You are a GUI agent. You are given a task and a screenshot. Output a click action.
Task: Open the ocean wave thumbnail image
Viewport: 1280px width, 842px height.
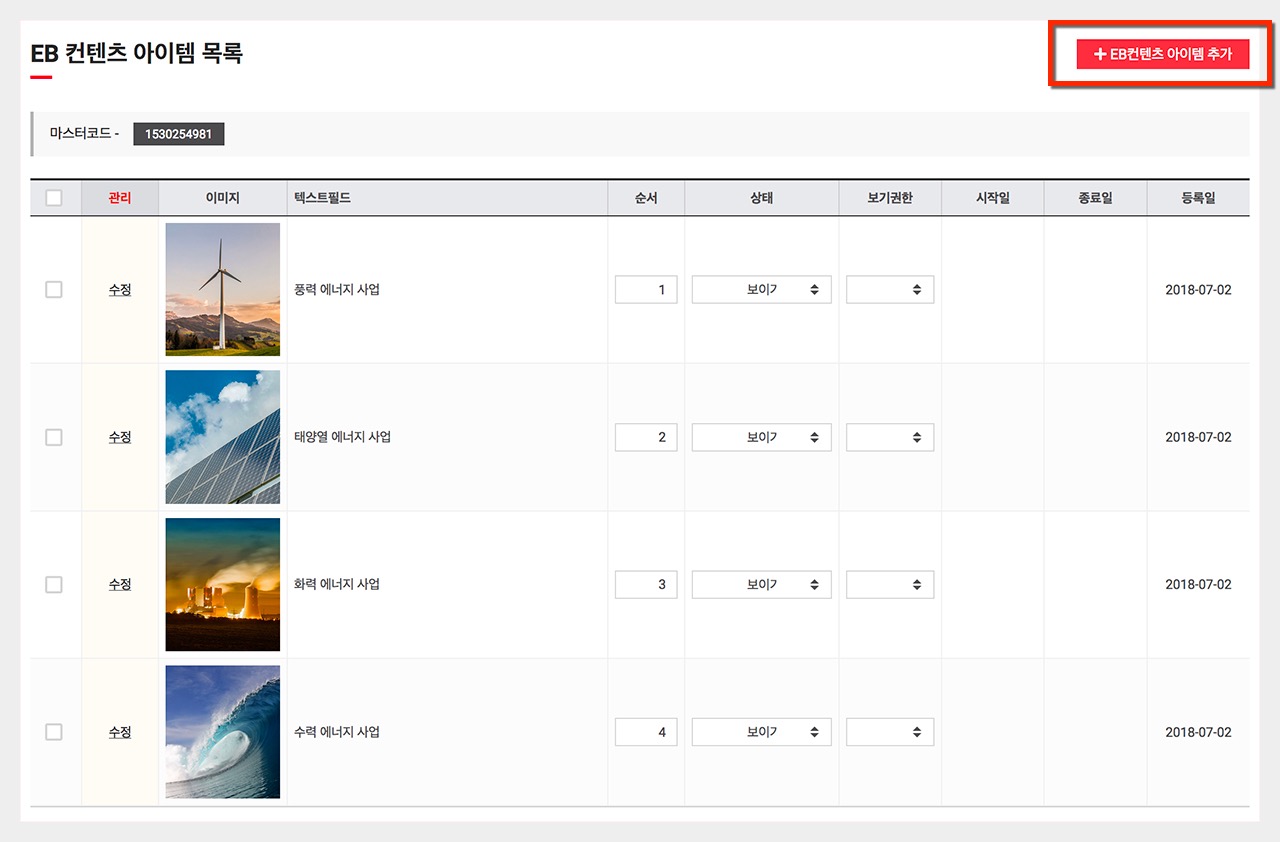pyautogui.click(x=223, y=732)
